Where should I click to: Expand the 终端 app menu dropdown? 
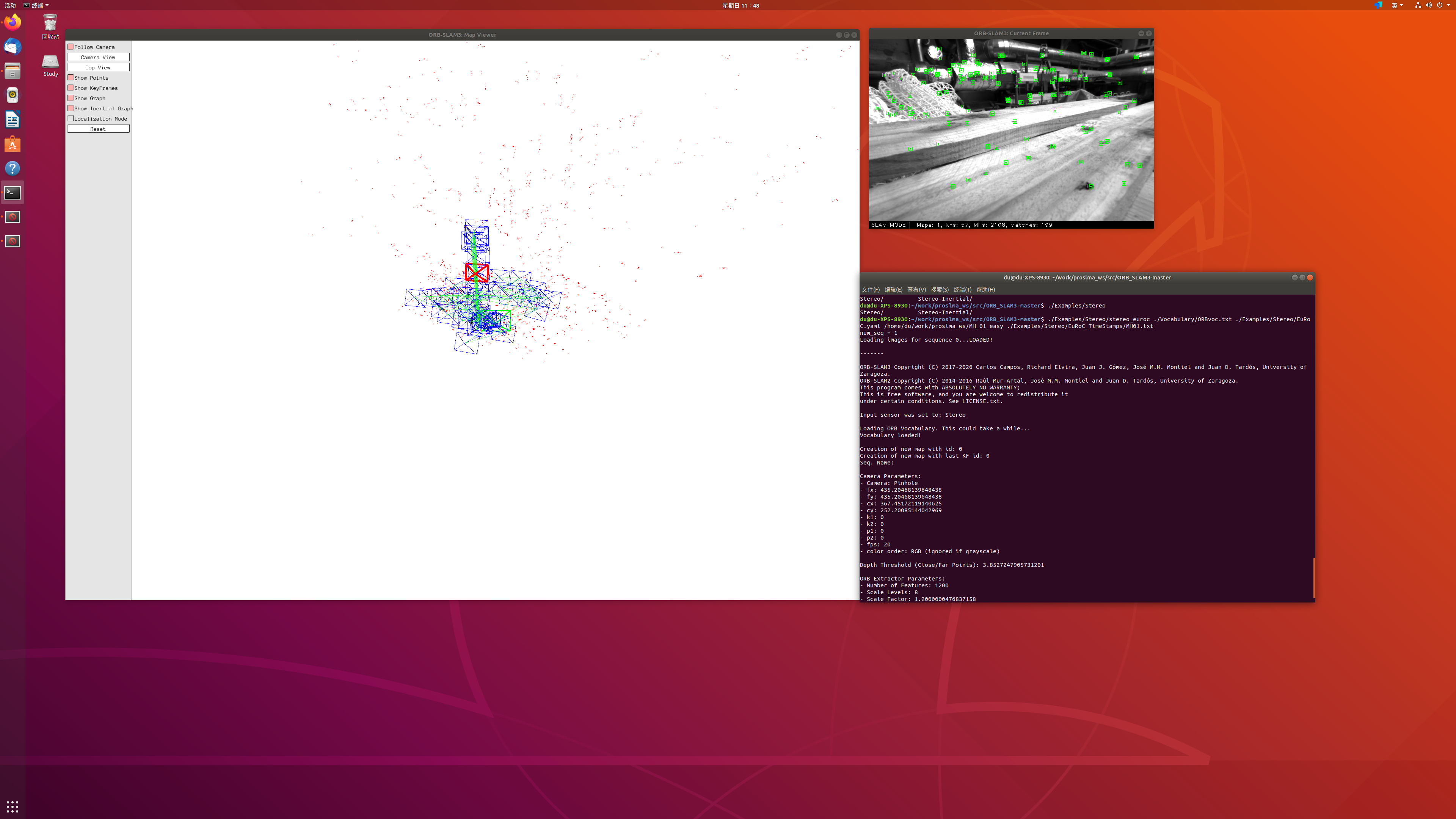pyautogui.click(x=37, y=5)
